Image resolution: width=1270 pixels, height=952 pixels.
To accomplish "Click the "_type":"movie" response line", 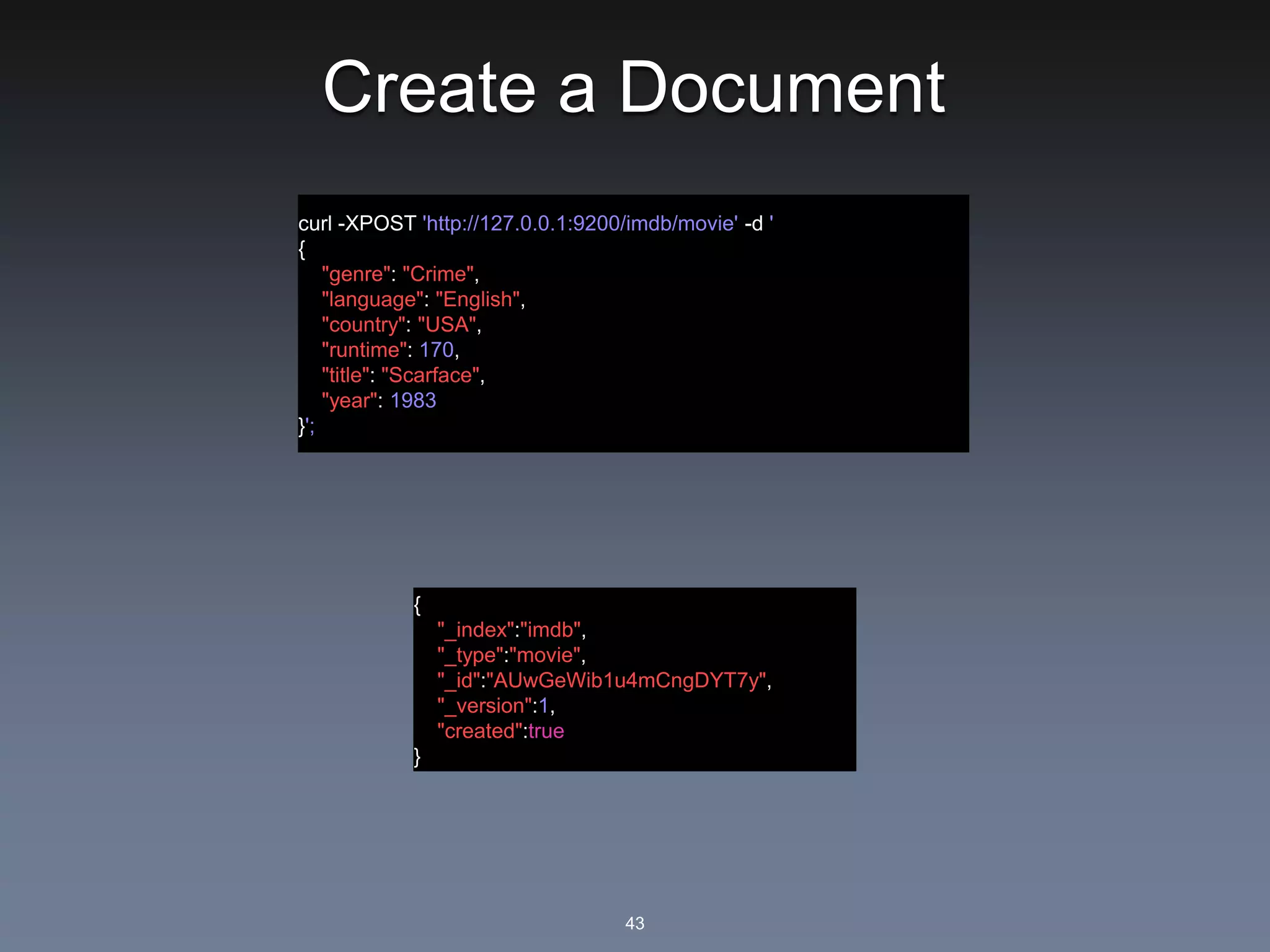I will click(512, 656).
